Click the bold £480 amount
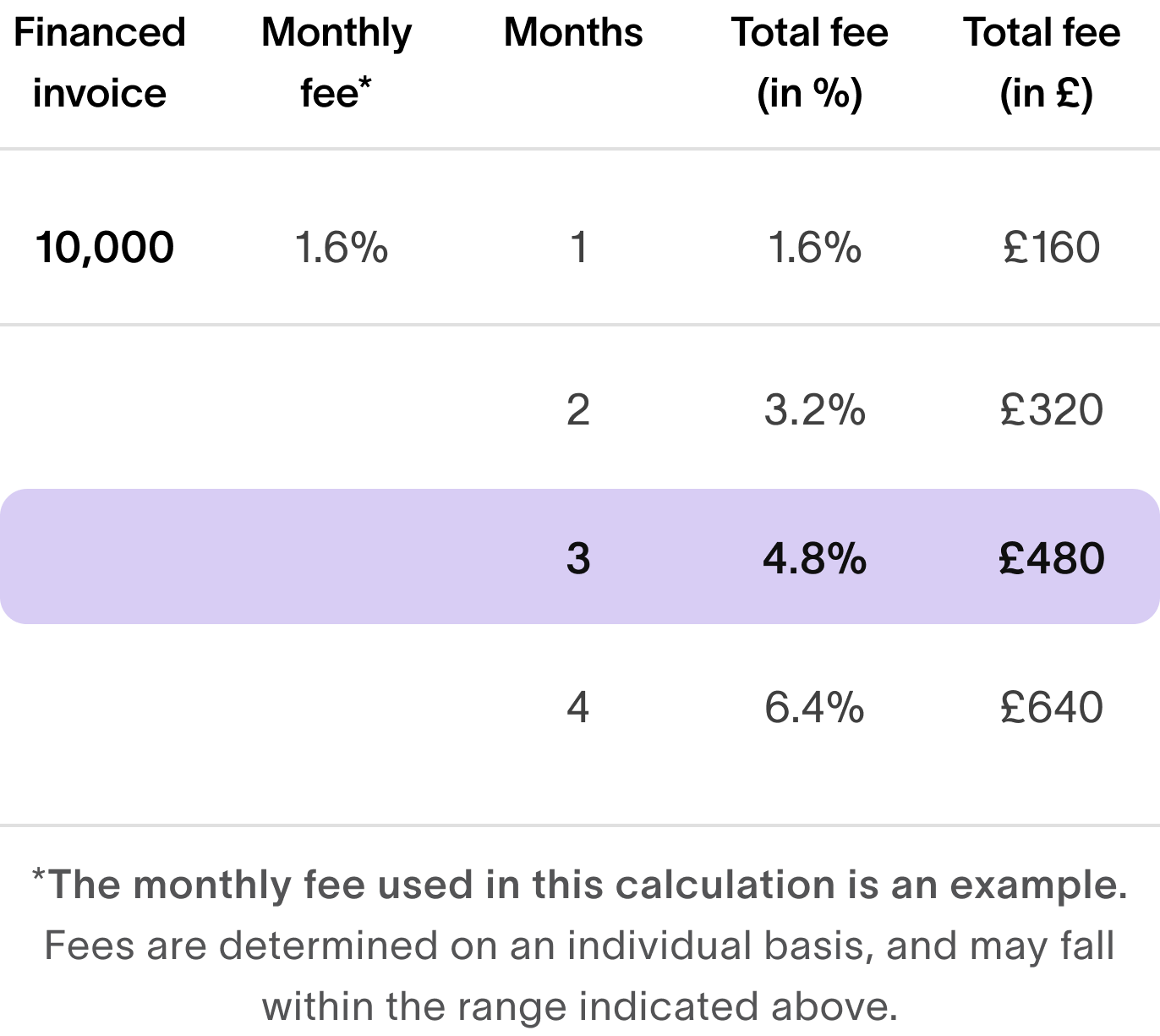The width and height of the screenshot is (1160, 1036). 1052,558
